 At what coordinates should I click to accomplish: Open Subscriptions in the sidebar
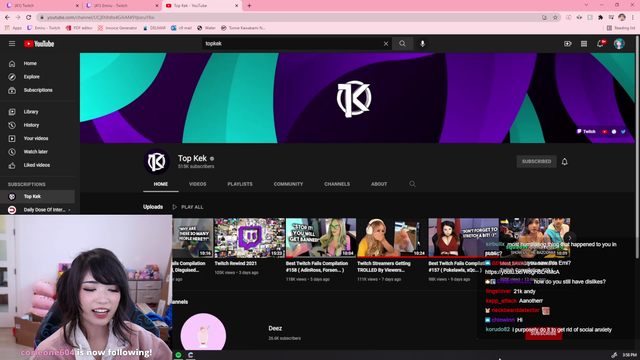click(38, 90)
